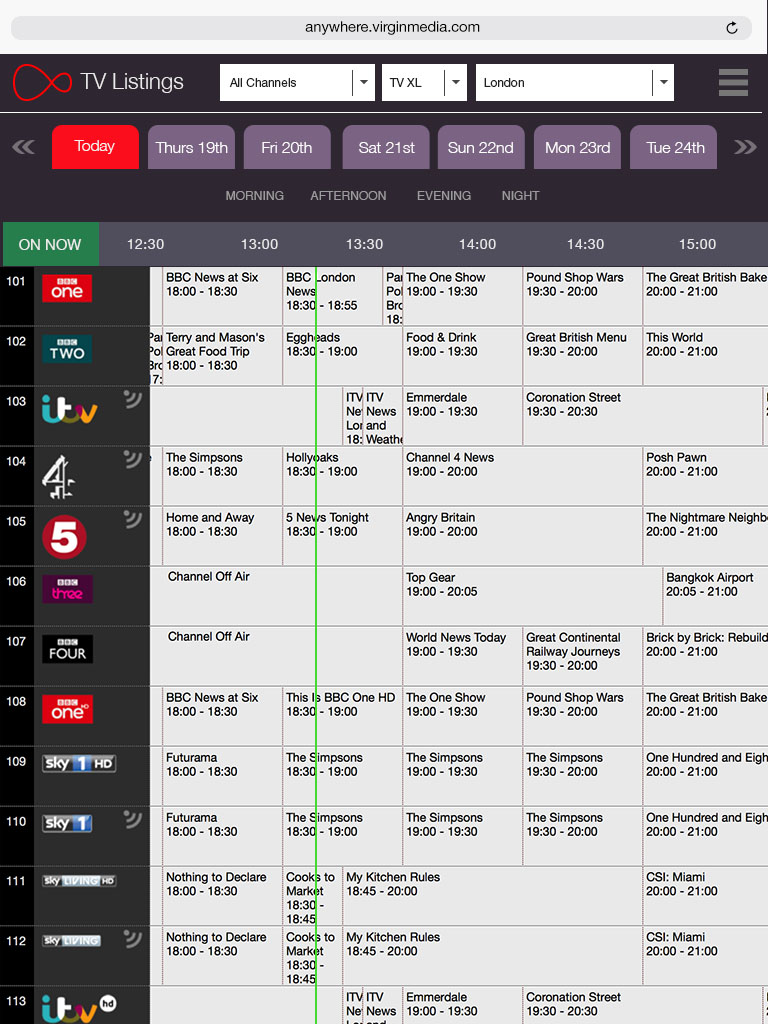The width and height of the screenshot is (768, 1024).
Task: Click the streaming signal icon beside Channel 5
Action: (x=133, y=519)
